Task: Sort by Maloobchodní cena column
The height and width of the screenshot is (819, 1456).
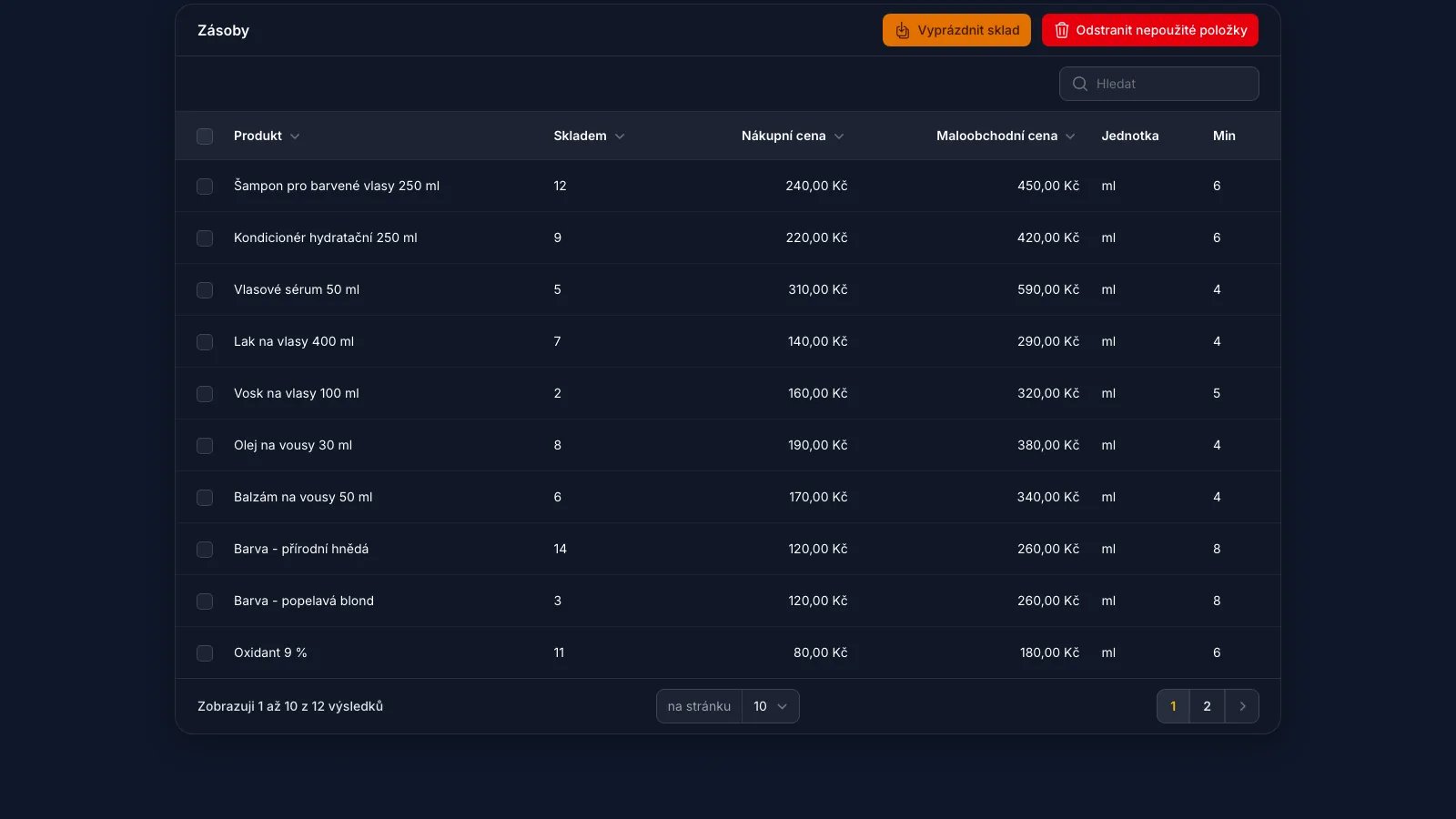Action: click(x=1006, y=136)
